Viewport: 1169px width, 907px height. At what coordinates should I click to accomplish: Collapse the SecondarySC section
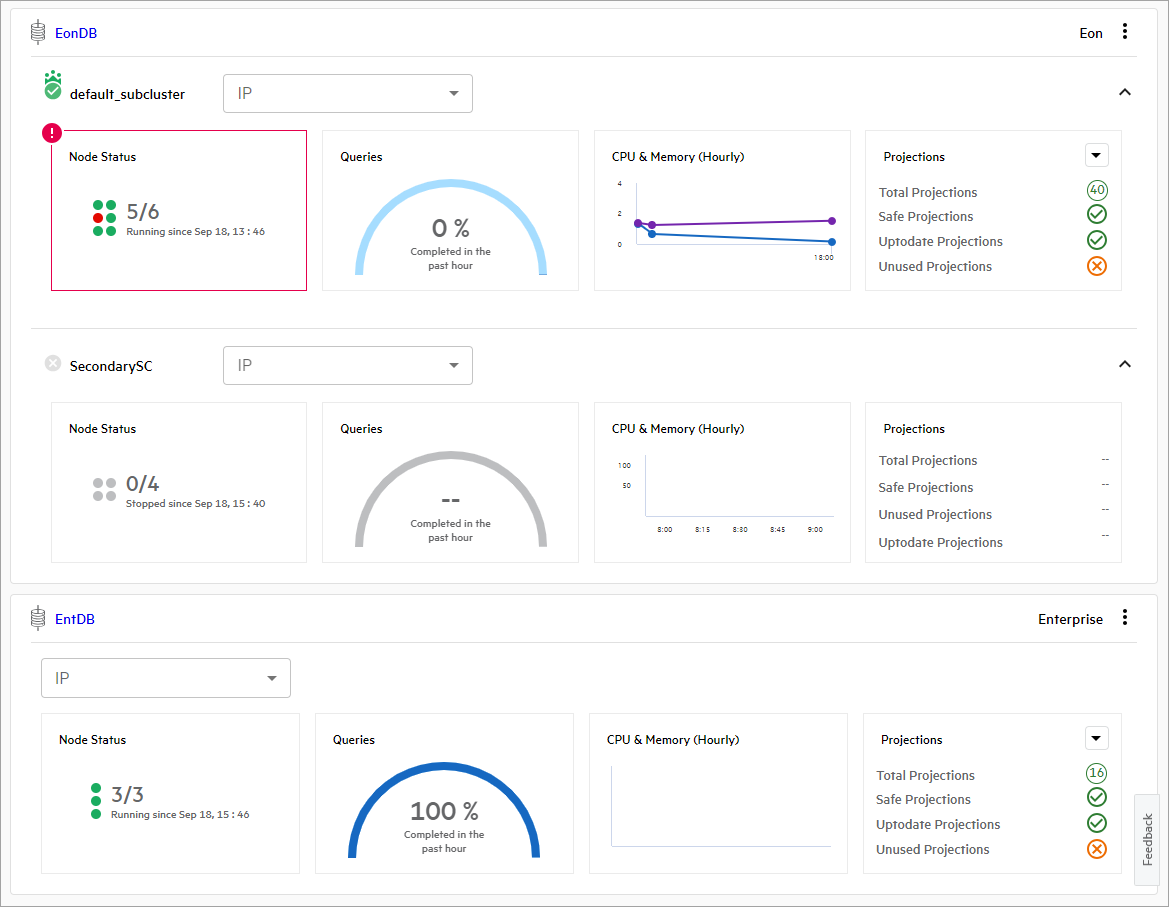coord(1125,364)
